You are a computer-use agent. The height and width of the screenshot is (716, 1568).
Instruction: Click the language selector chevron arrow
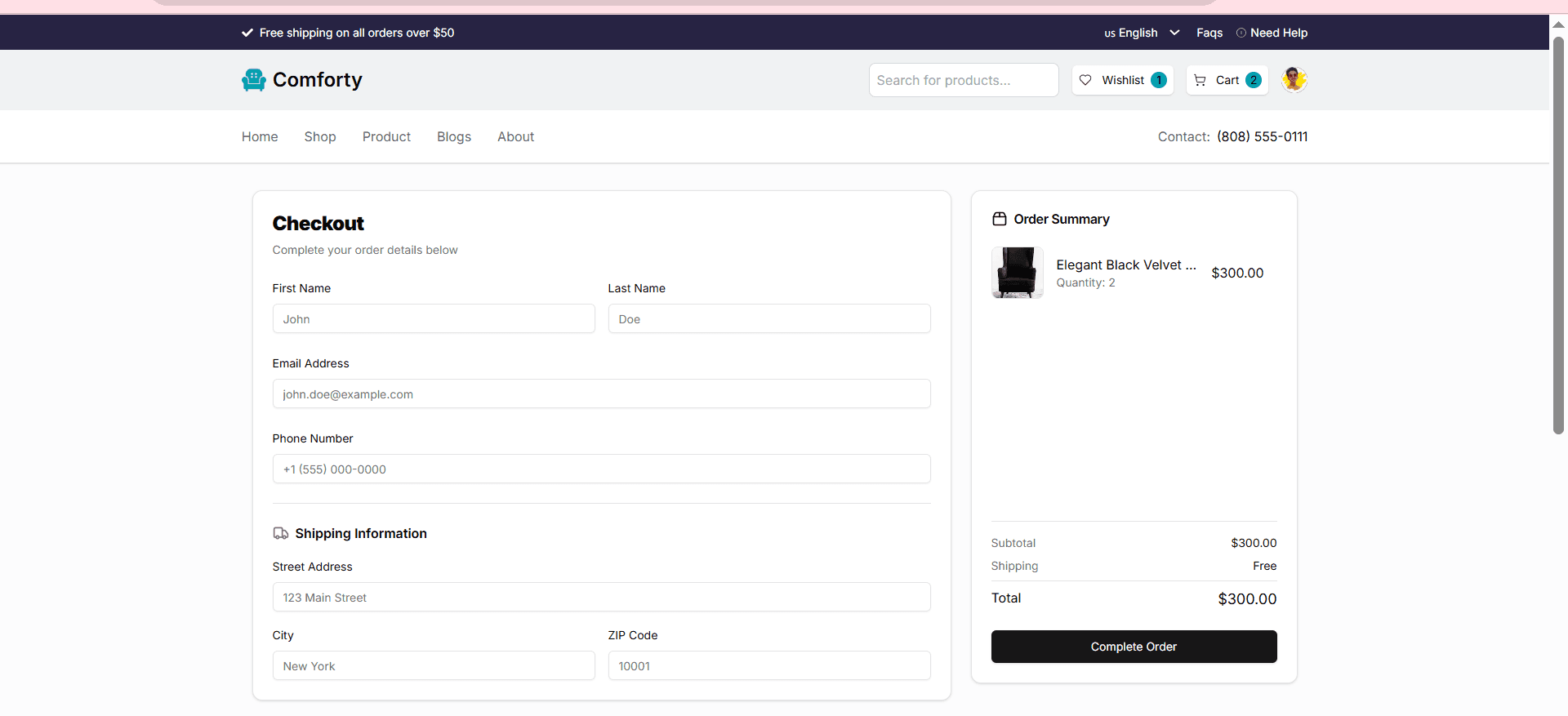coord(1174,33)
